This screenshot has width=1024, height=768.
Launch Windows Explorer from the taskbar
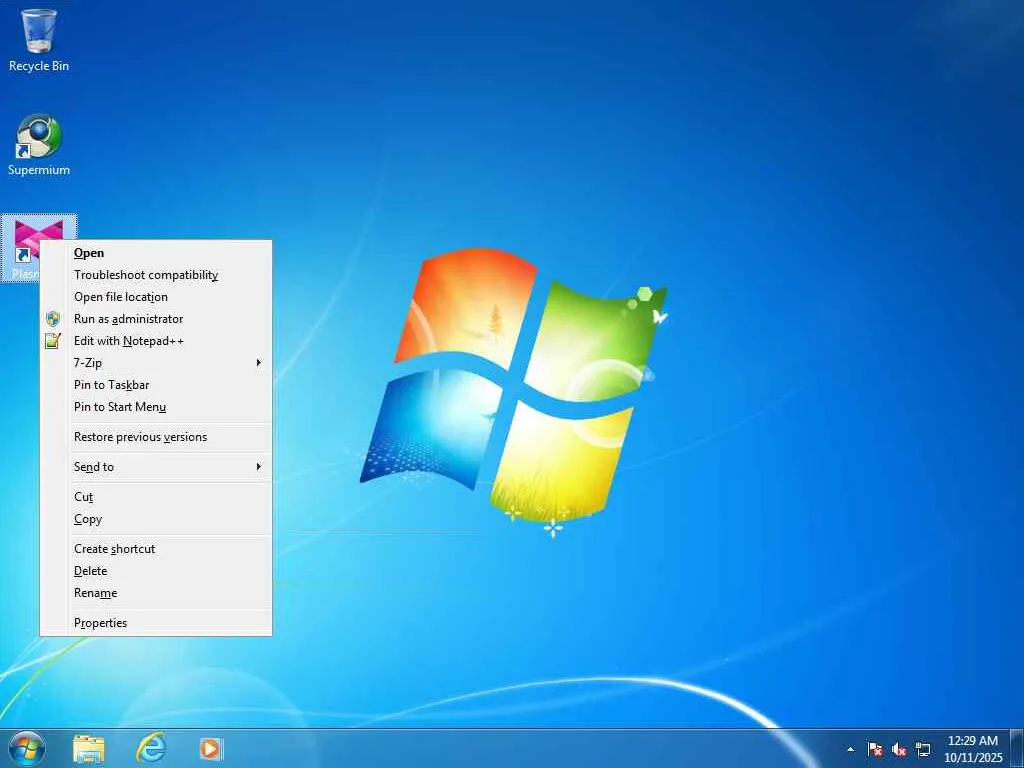pyautogui.click(x=89, y=748)
